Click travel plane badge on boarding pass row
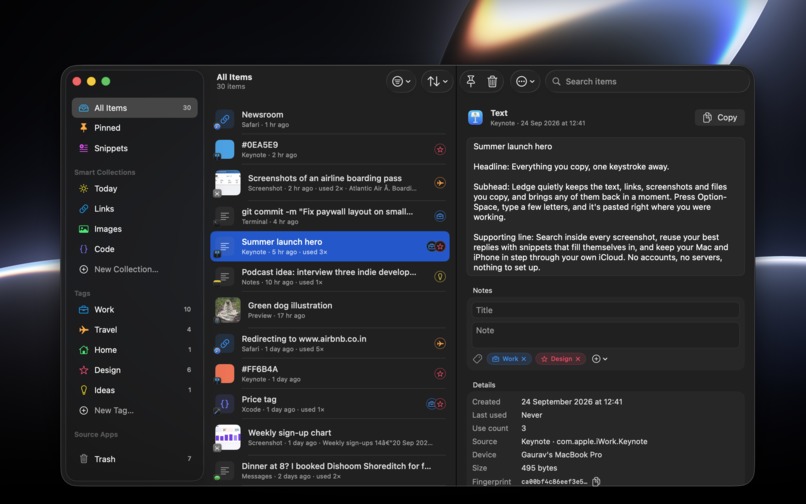 440,183
